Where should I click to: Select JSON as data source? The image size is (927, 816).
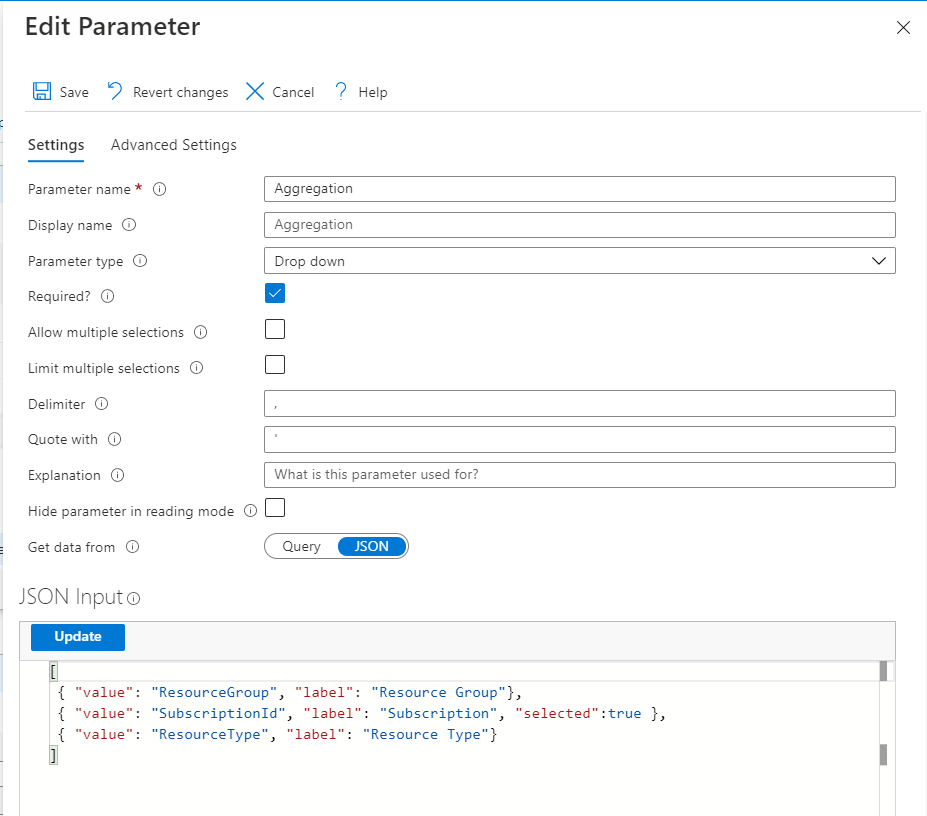pyautogui.click(x=372, y=546)
